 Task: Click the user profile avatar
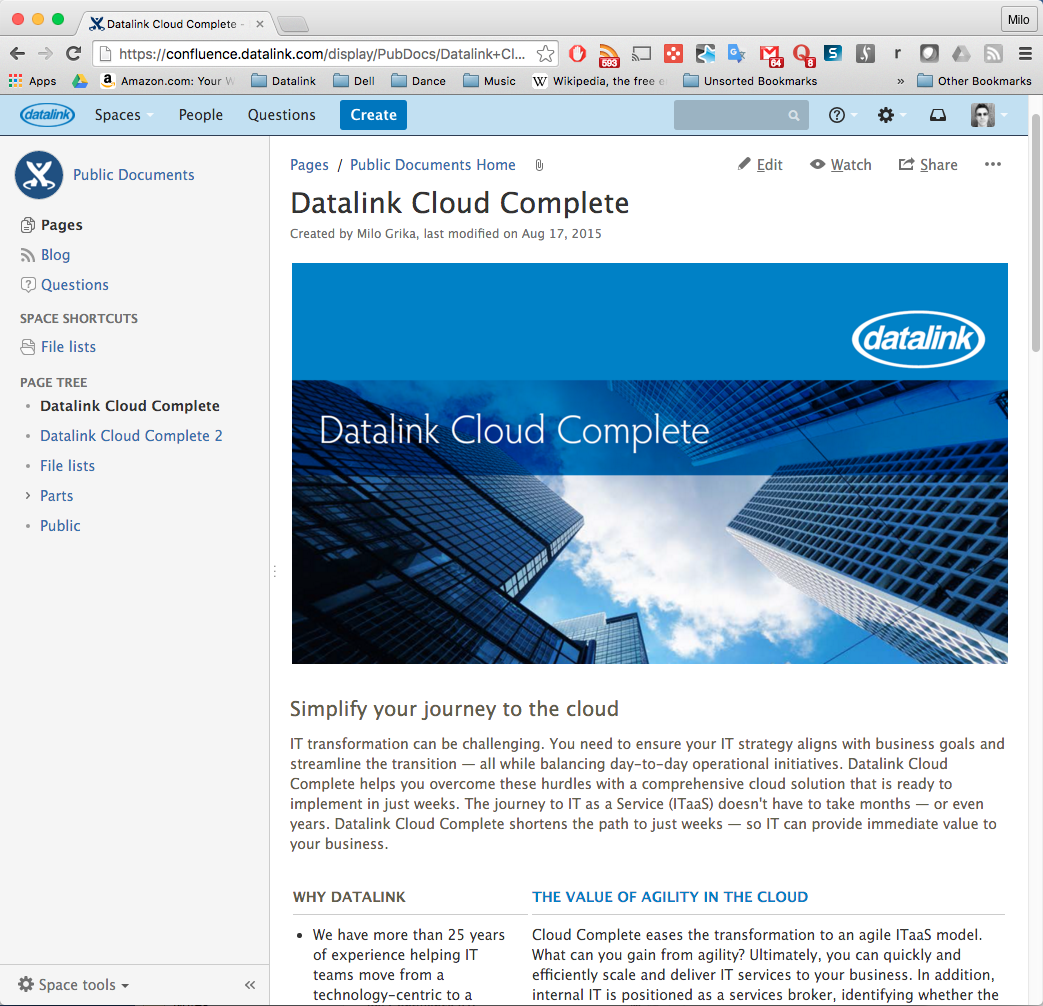click(983, 115)
